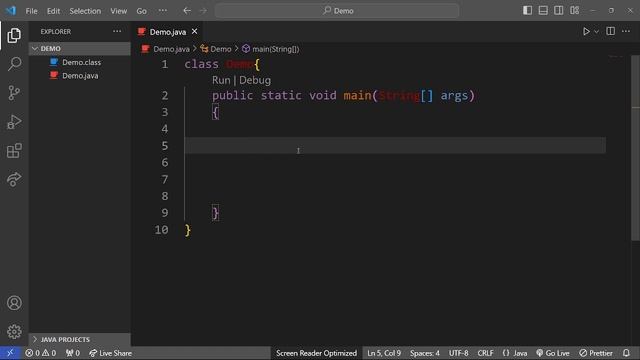
Task: Open the Accounts menu icon
Action: 14,303
